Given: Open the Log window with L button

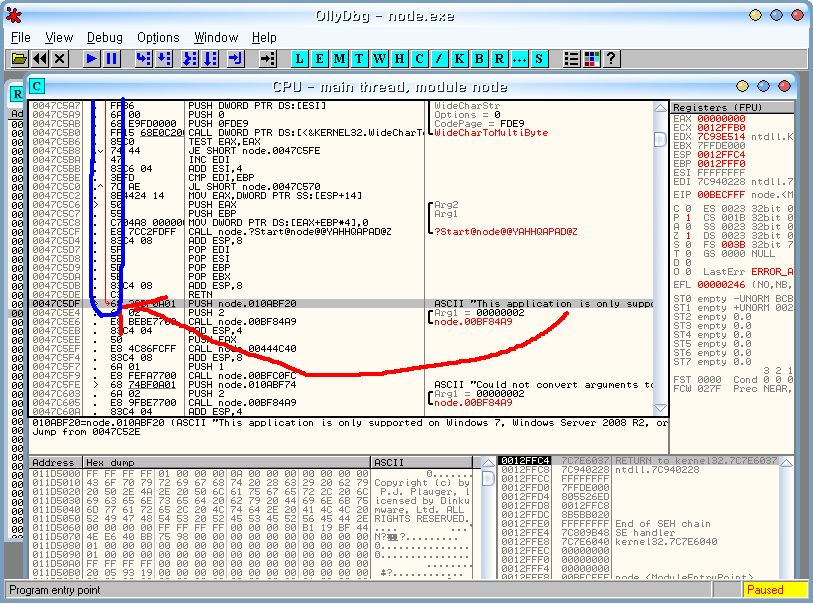Looking at the screenshot, I should click(x=299, y=59).
